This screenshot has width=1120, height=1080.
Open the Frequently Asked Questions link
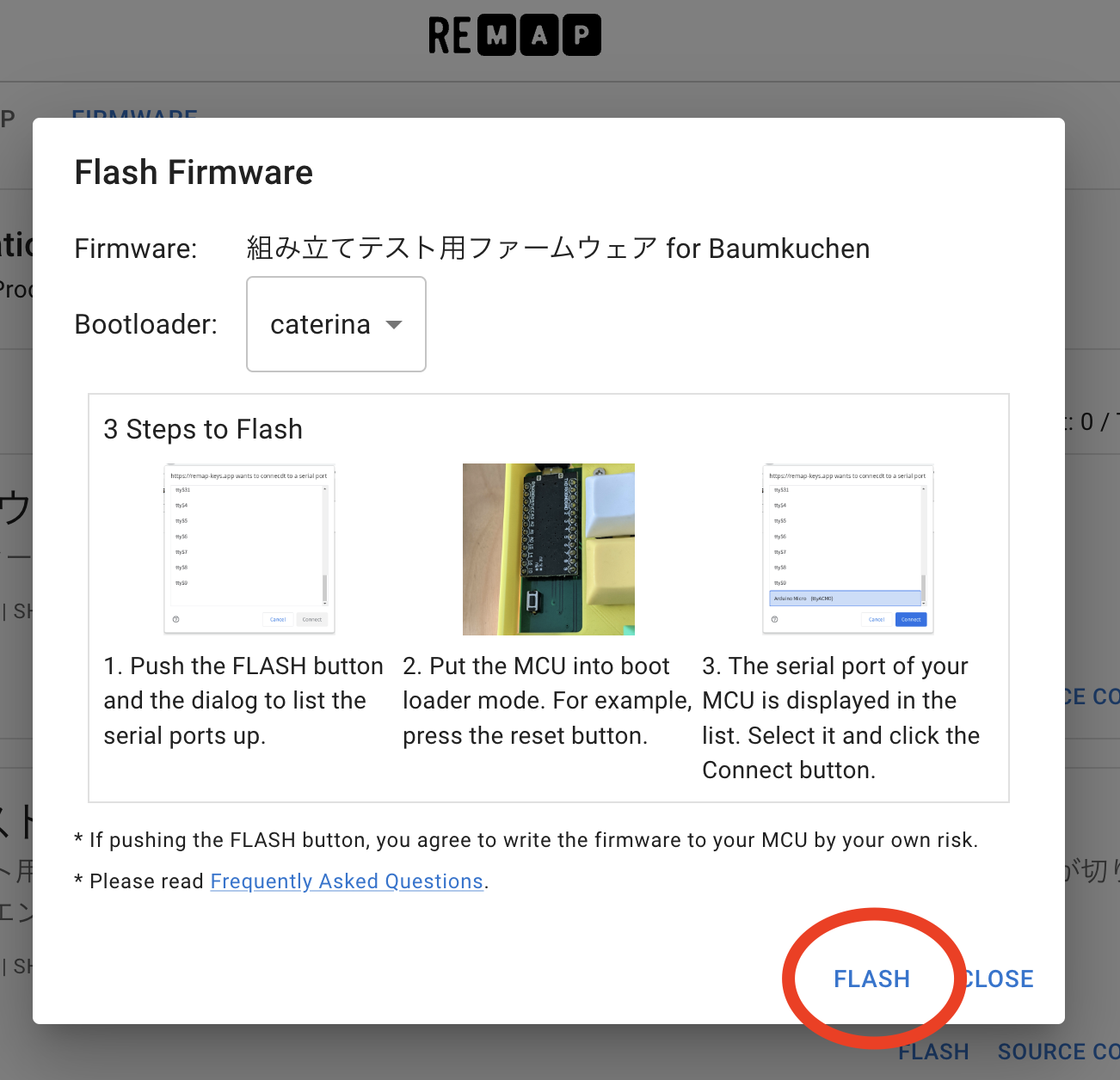click(347, 881)
